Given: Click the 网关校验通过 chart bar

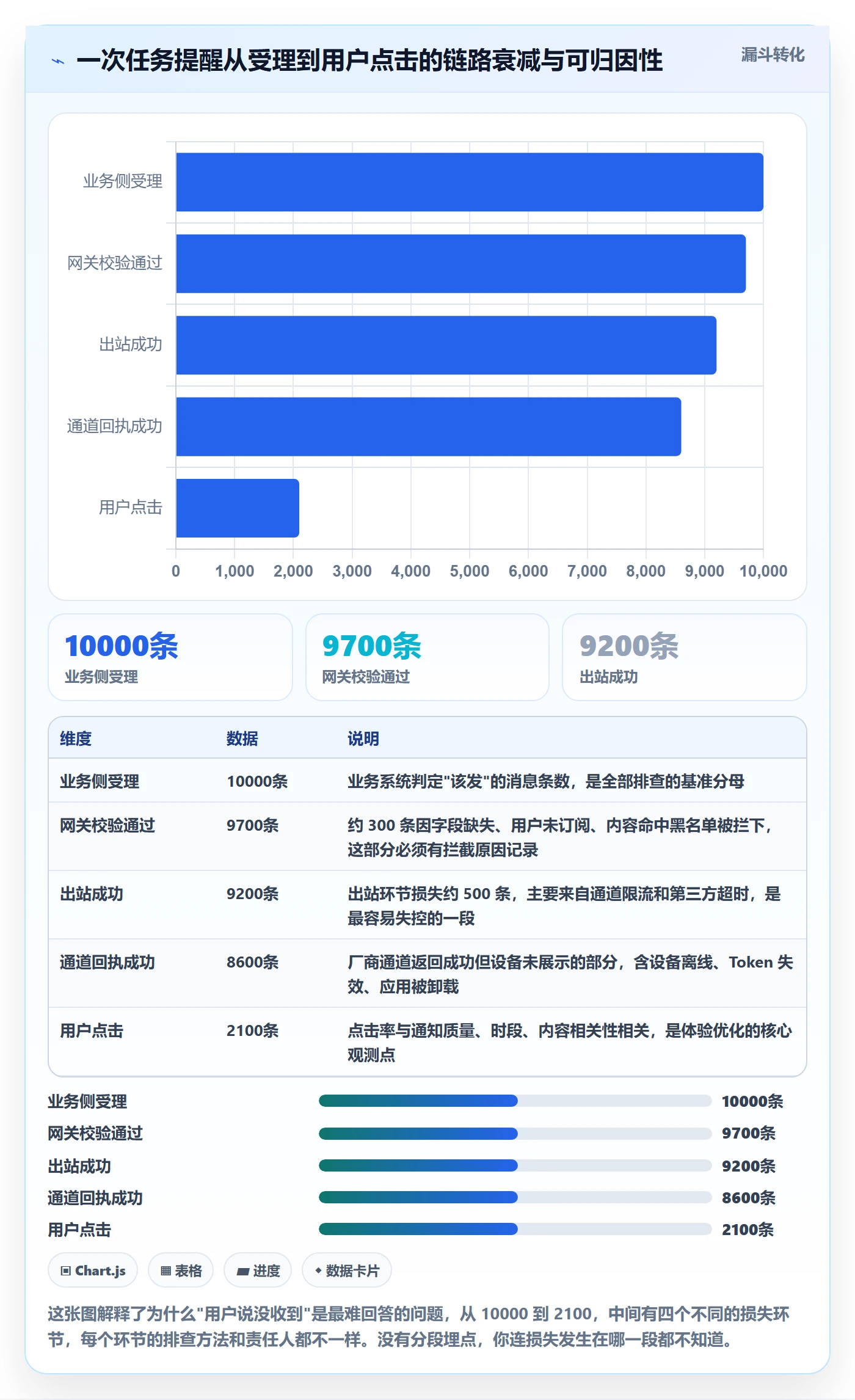Looking at the screenshot, I should click(461, 263).
